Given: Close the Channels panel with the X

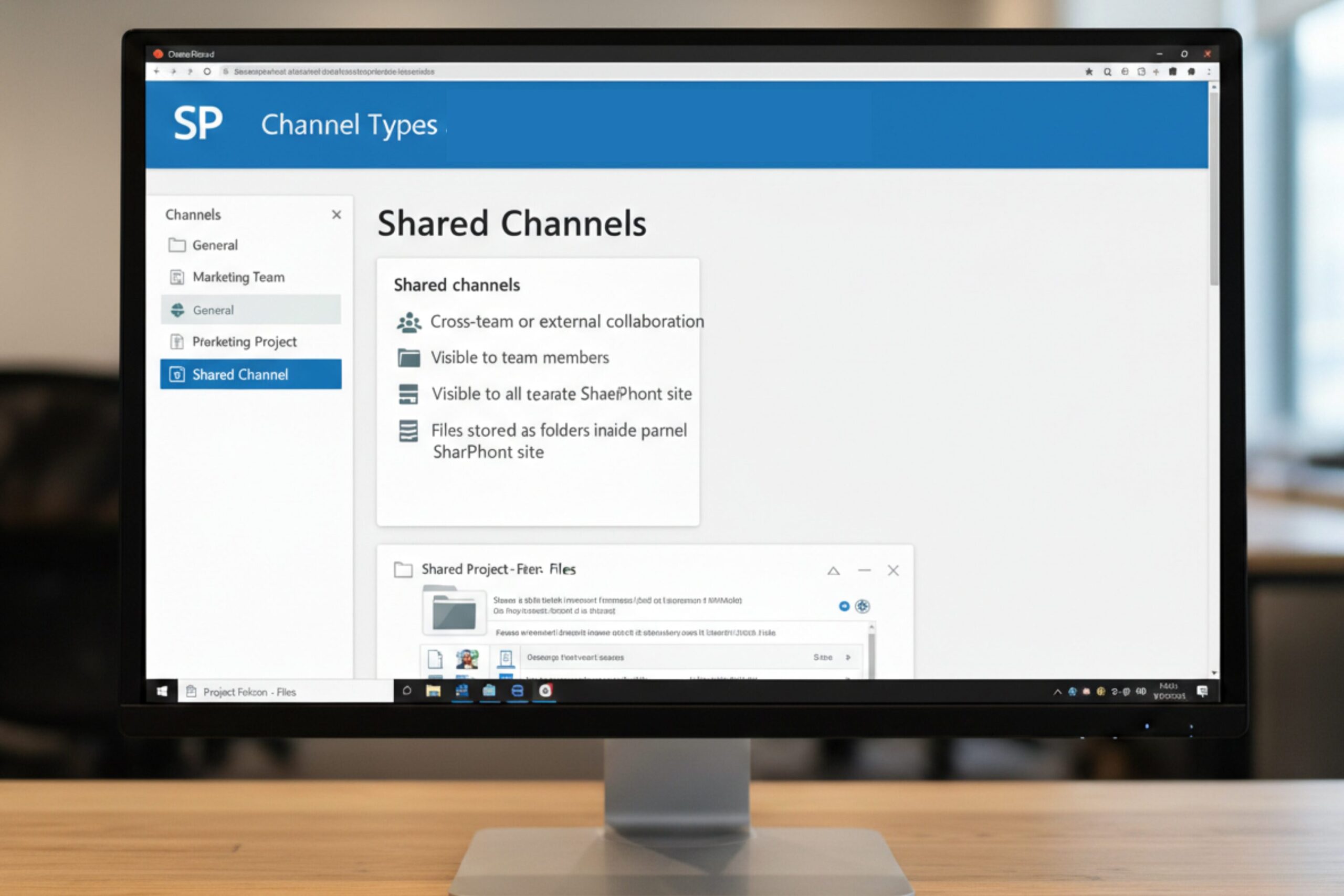Looking at the screenshot, I should point(337,214).
